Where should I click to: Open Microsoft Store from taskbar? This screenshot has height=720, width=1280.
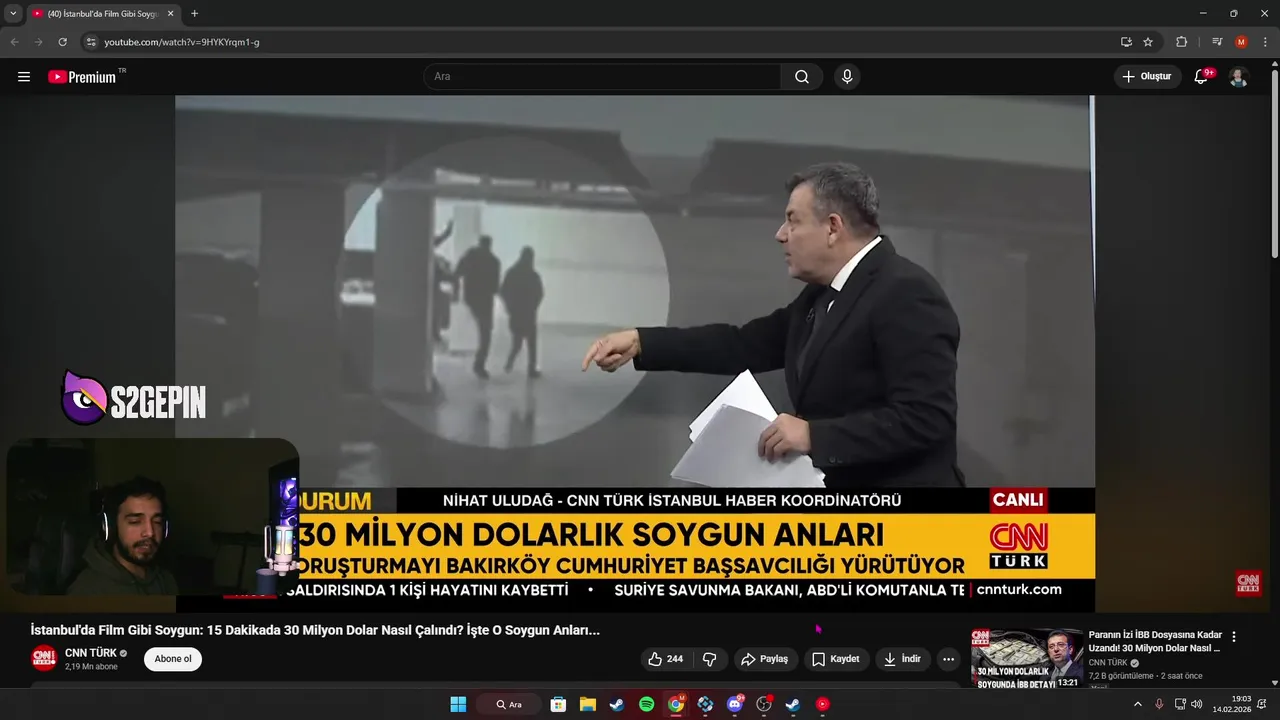coord(558,704)
